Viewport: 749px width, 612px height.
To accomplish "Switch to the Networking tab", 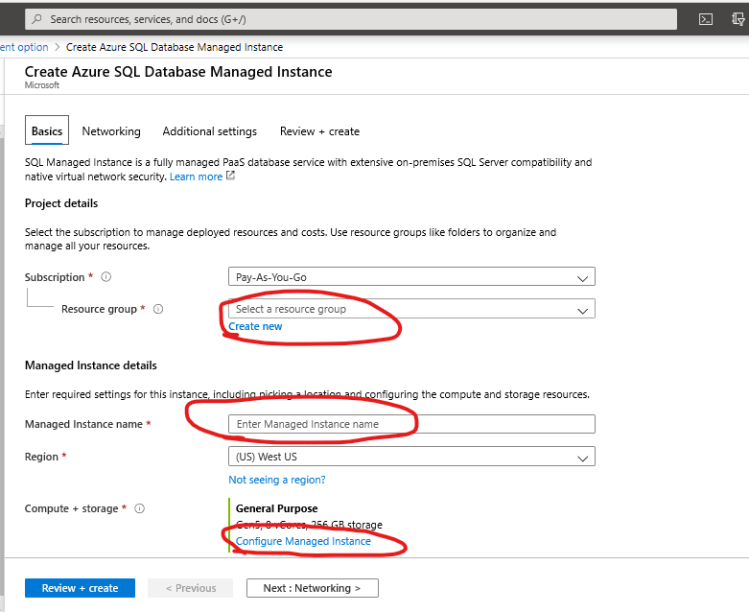I will (111, 131).
